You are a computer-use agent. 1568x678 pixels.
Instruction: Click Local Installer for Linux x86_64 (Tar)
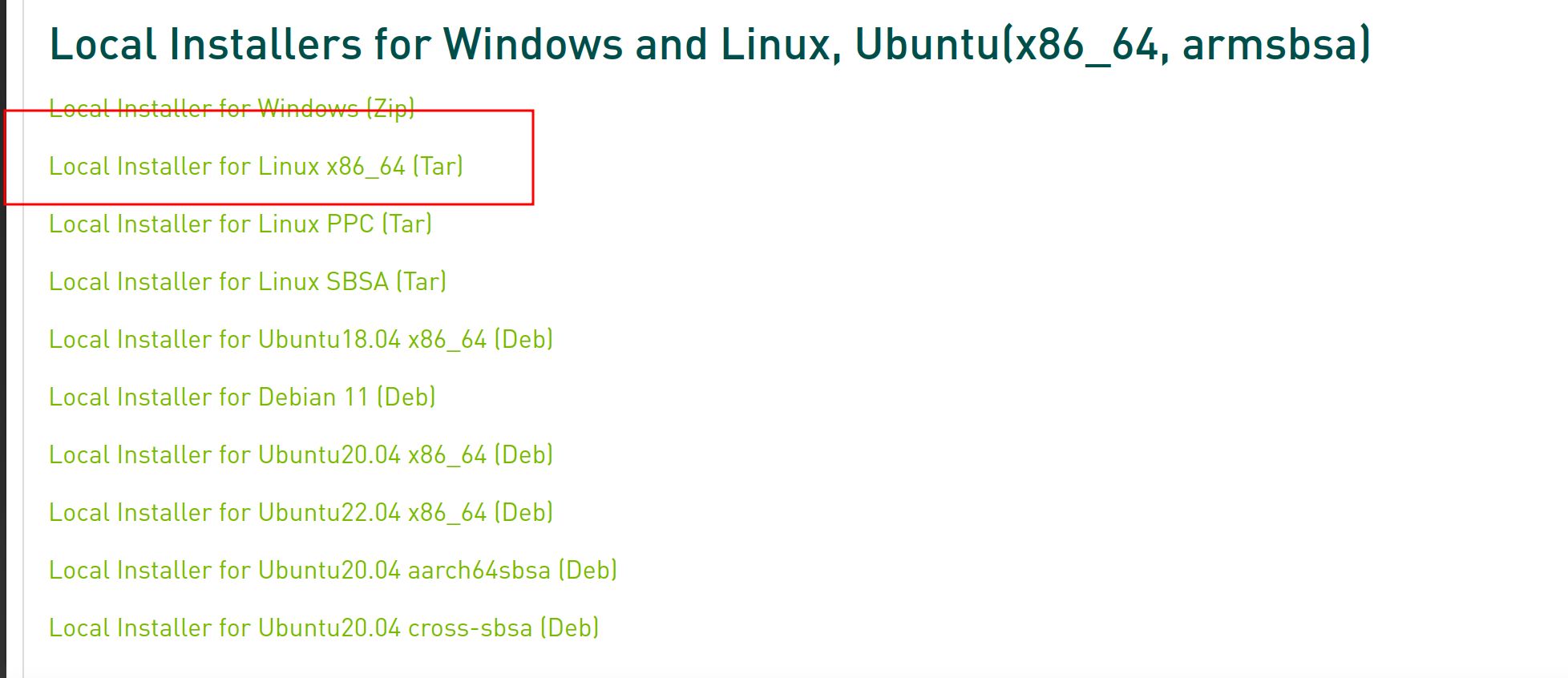(256, 166)
